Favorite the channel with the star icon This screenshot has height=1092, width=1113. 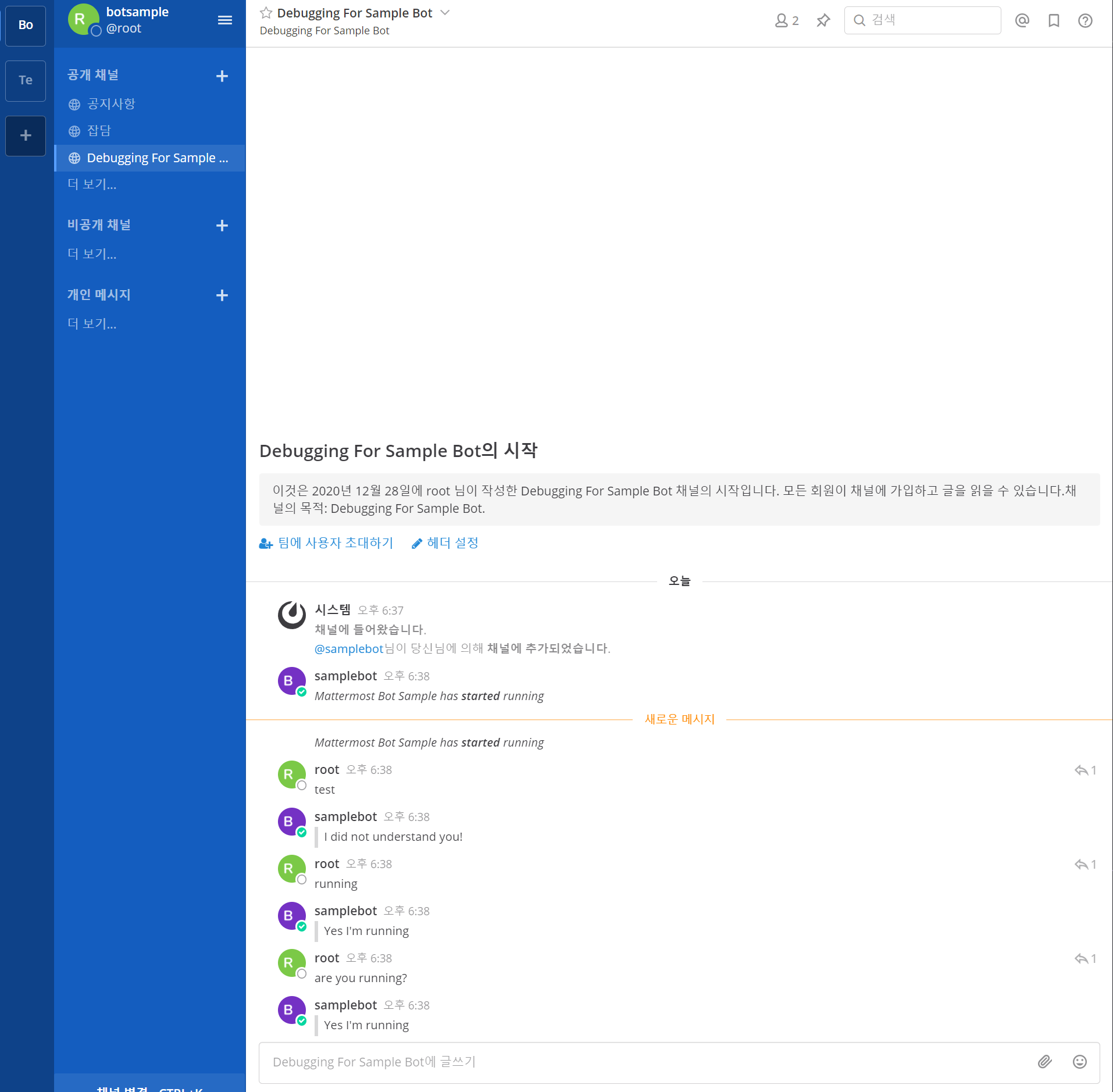266,13
